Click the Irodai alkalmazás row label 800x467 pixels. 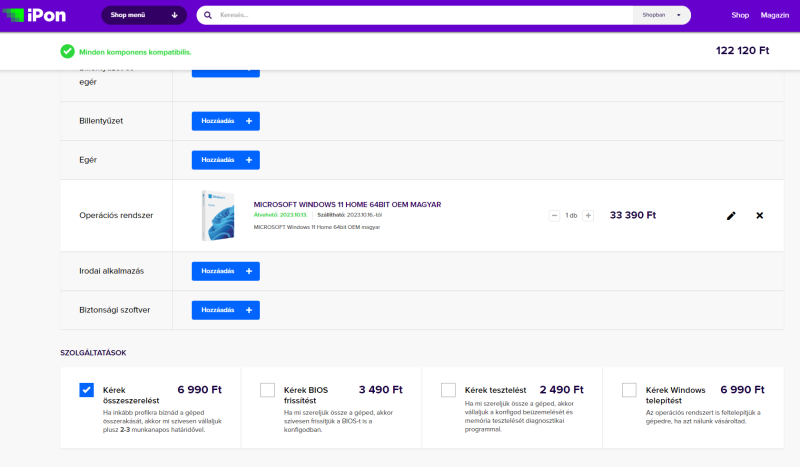pyautogui.click(x=112, y=271)
